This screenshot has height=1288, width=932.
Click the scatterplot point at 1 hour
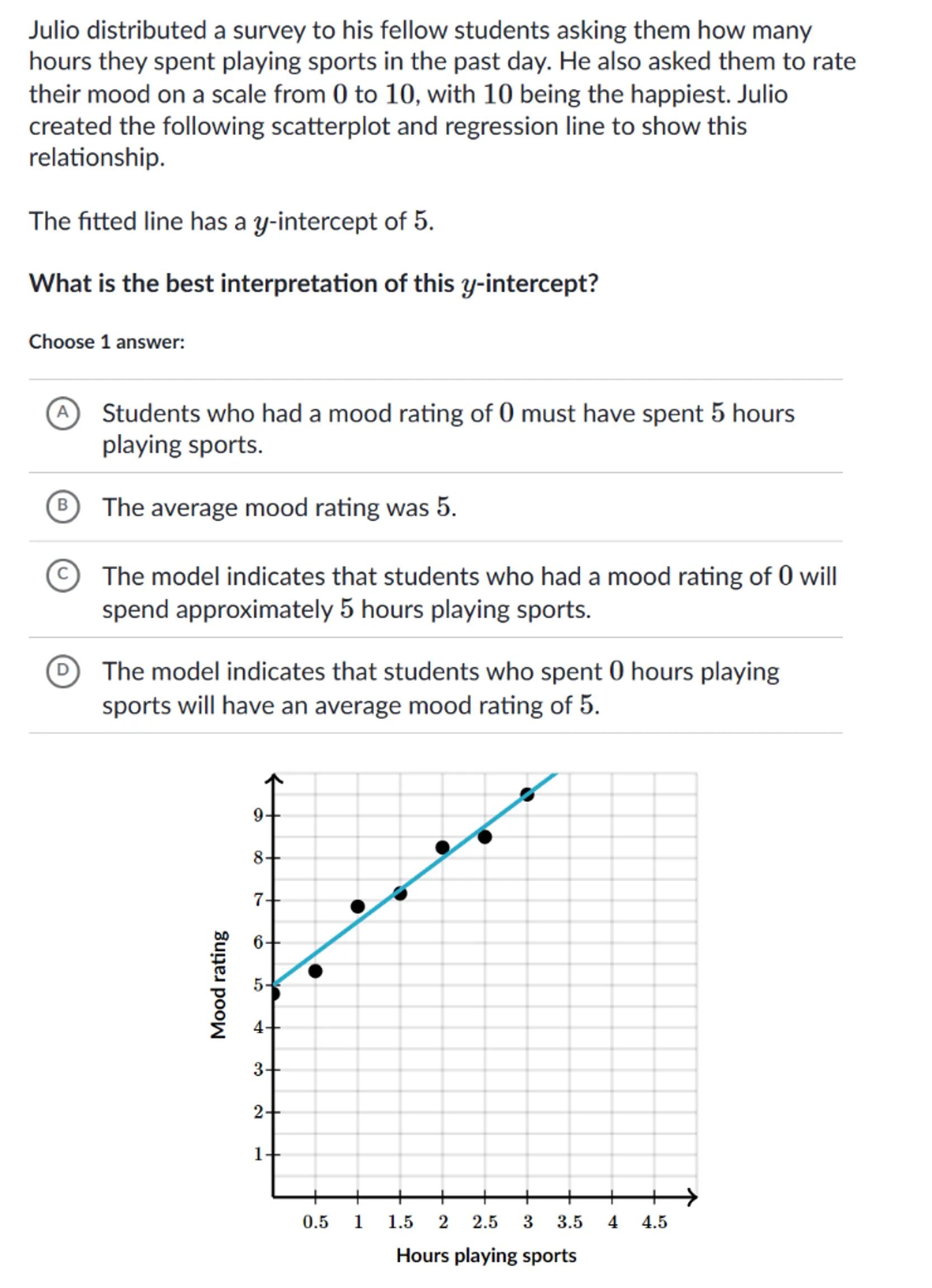358,907
